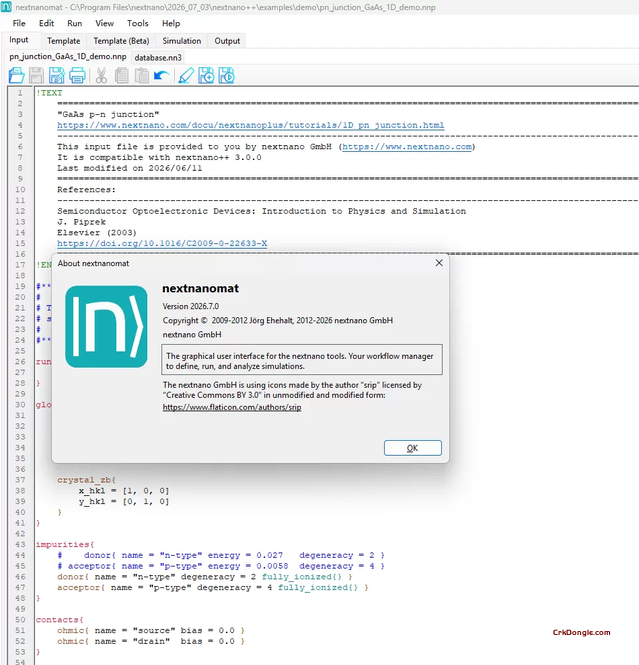
Task: Select the pn_junction_GaAs_1D_demo.nnp file tab
Action: click(x=68, y=56)
